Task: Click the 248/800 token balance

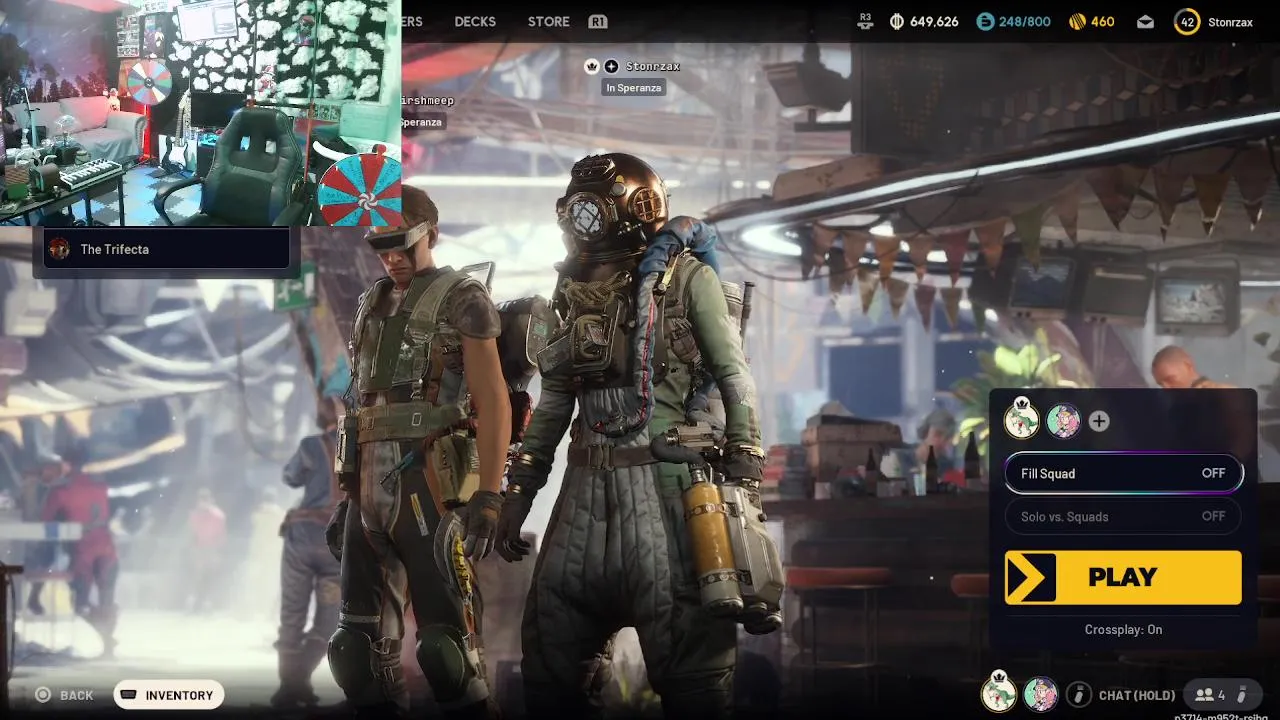Action: coord(1025,21)
